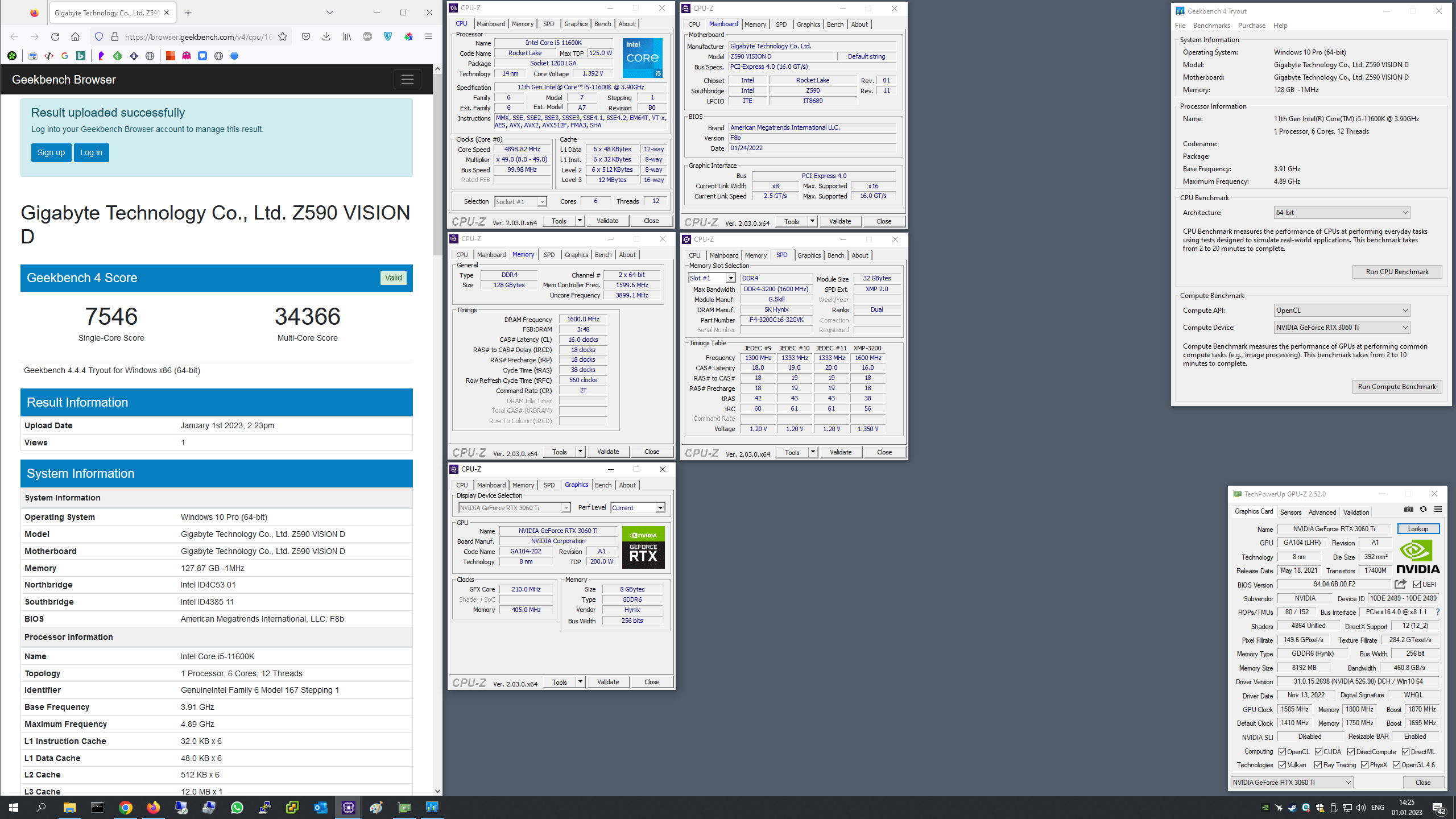Image resolution: width=1456 pixels, height=819 pixels.
Task: Click the Bus Interface question mark icon
Action: (1438, 612)
